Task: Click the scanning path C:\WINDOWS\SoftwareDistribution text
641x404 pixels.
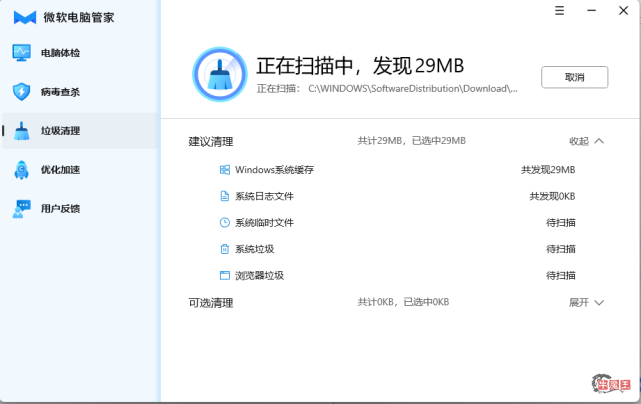Action: click(x=413, y=89)
